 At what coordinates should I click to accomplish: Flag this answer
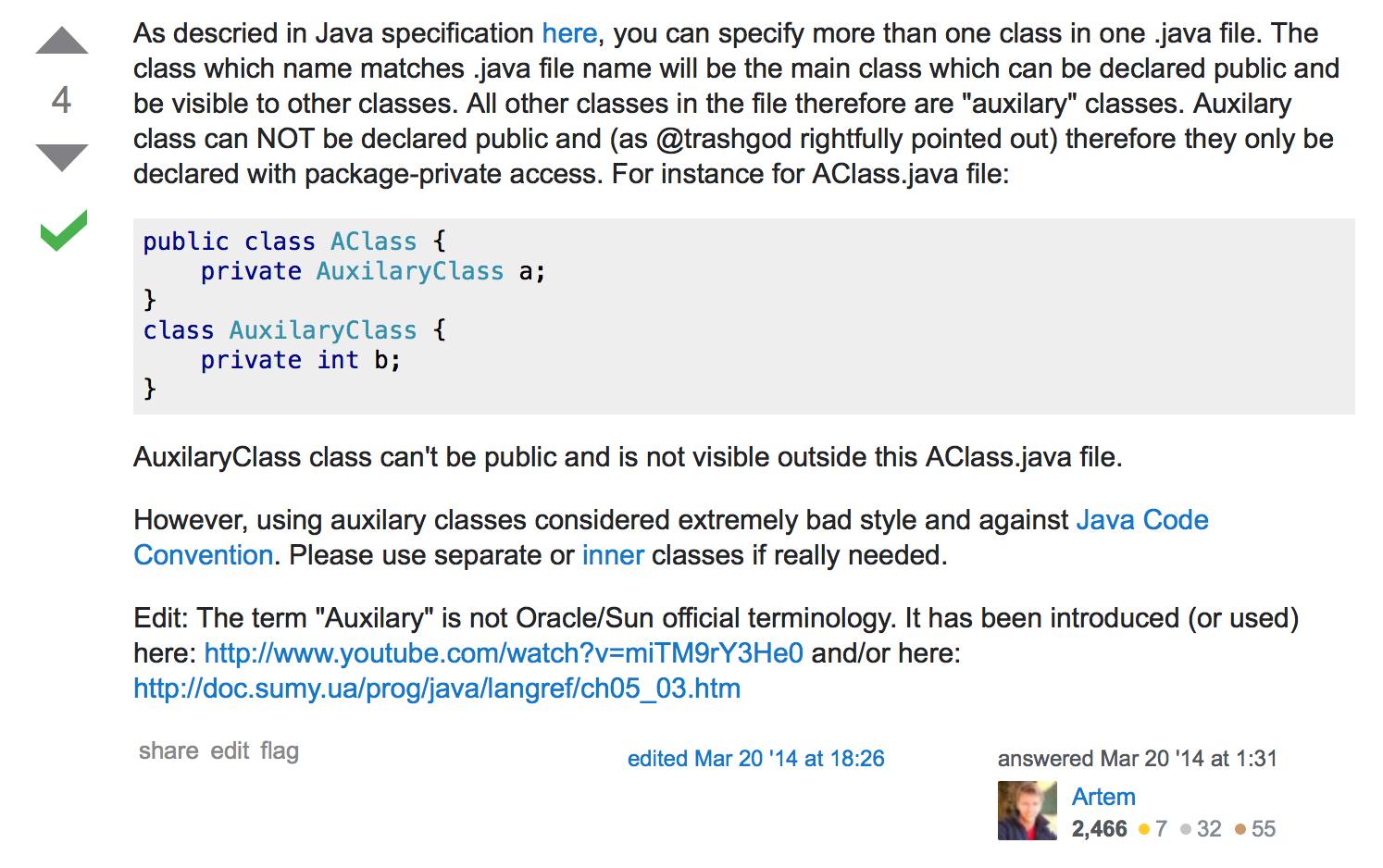[280, 750]
